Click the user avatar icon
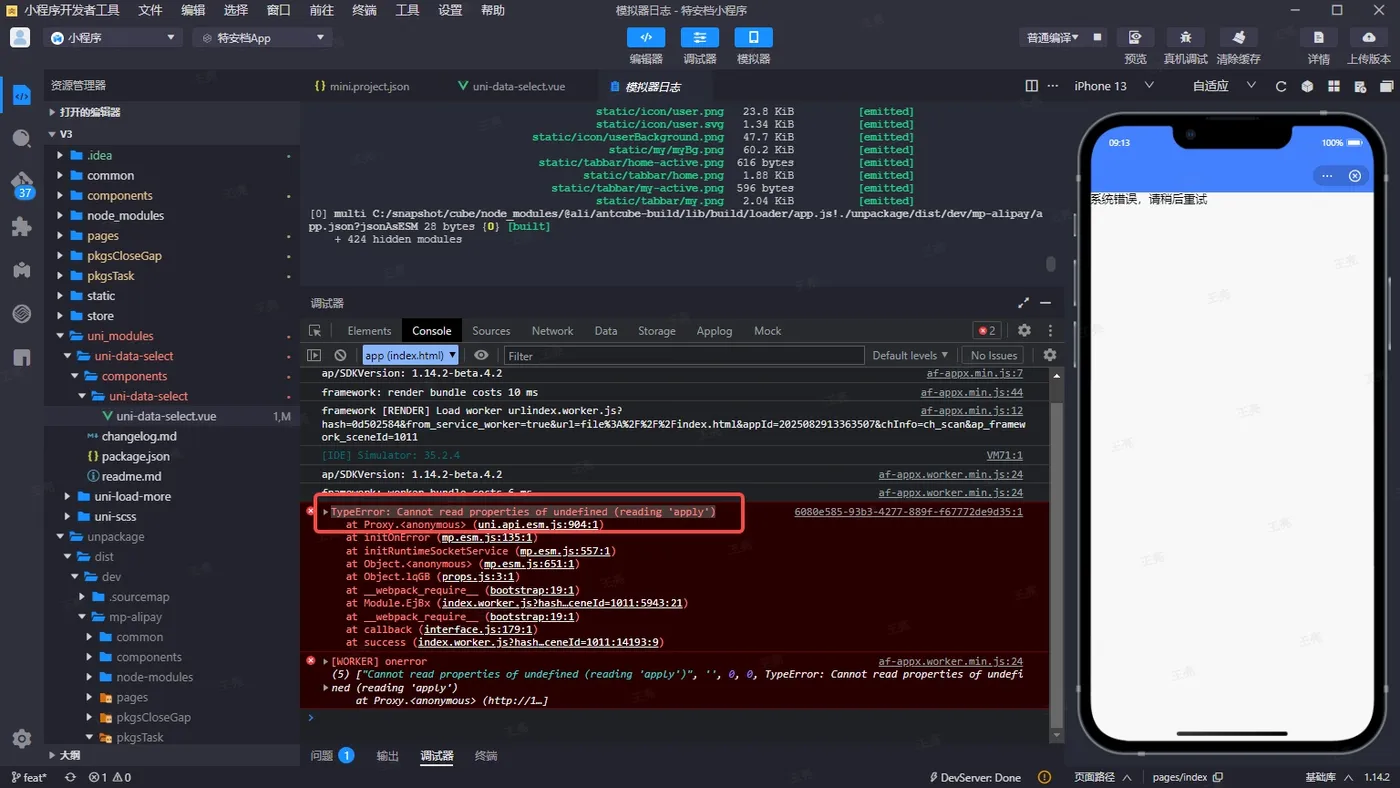Viewport: 1400px width, 788px height. pos(20,37)
